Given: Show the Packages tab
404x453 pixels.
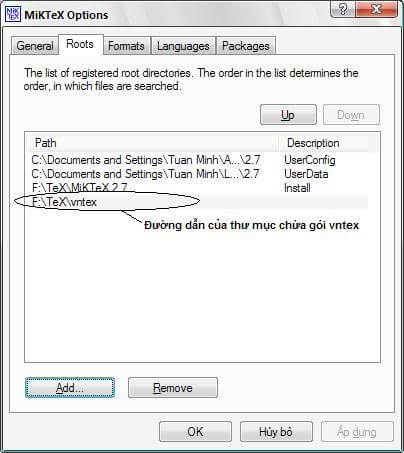Looking at the screenshot, I should tap(246, 46).
